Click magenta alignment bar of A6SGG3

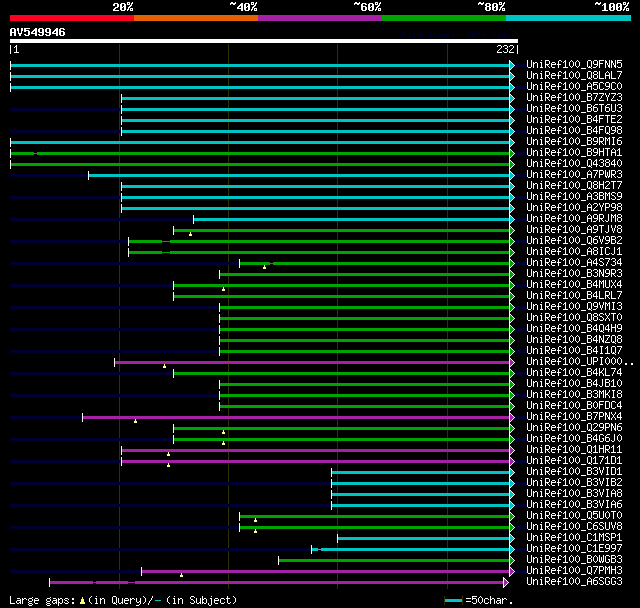click(x=276, y=582)
